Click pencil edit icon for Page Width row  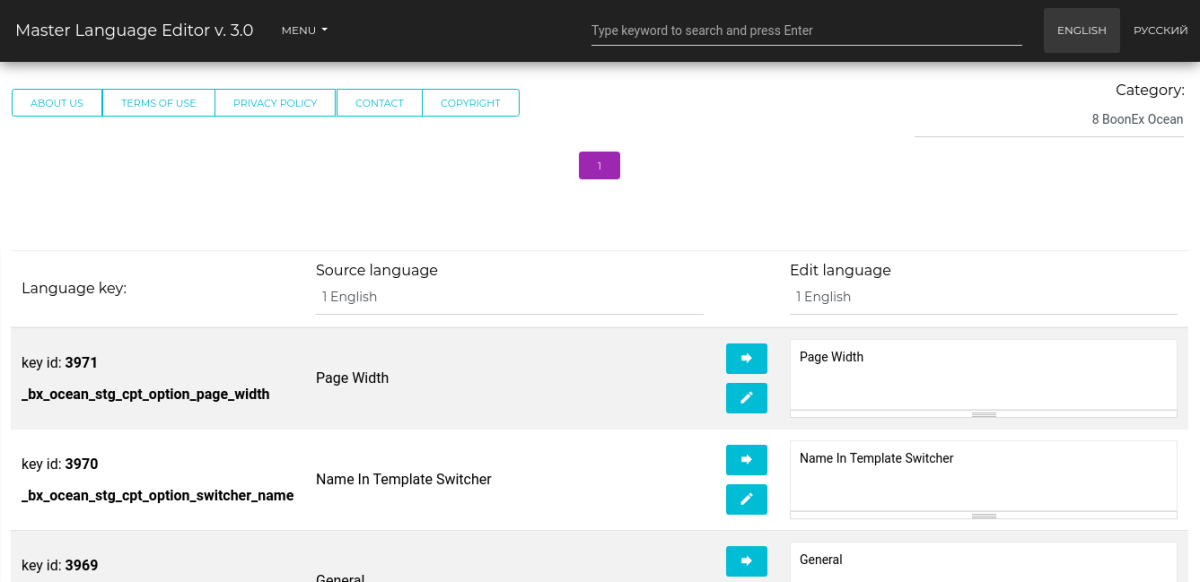coord(746,398)
